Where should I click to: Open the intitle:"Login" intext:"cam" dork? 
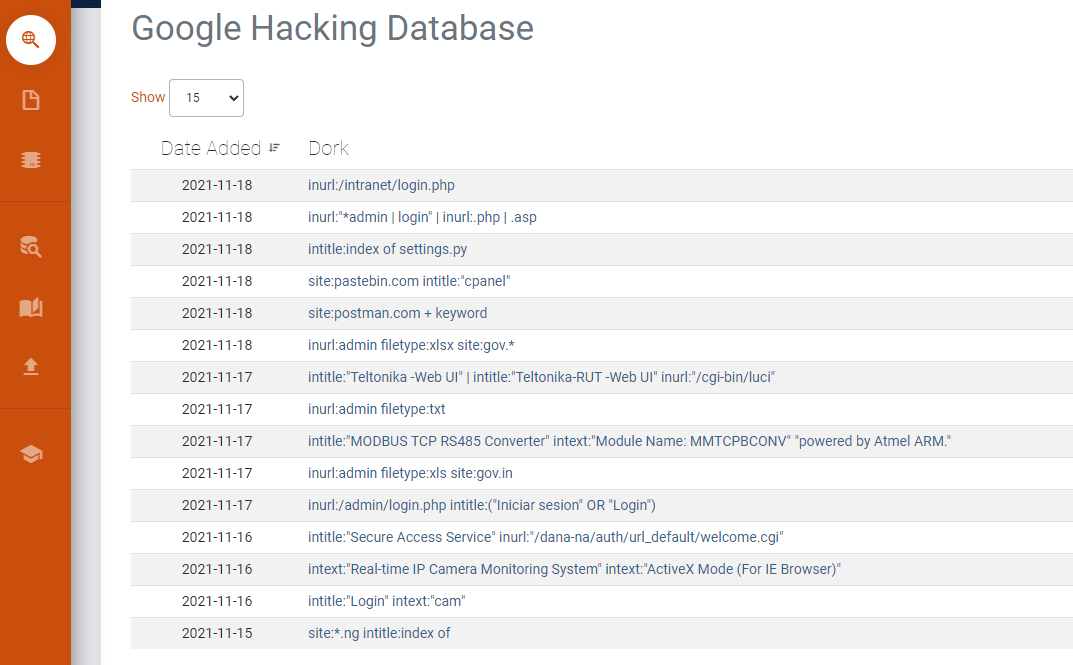pos(387,601)
